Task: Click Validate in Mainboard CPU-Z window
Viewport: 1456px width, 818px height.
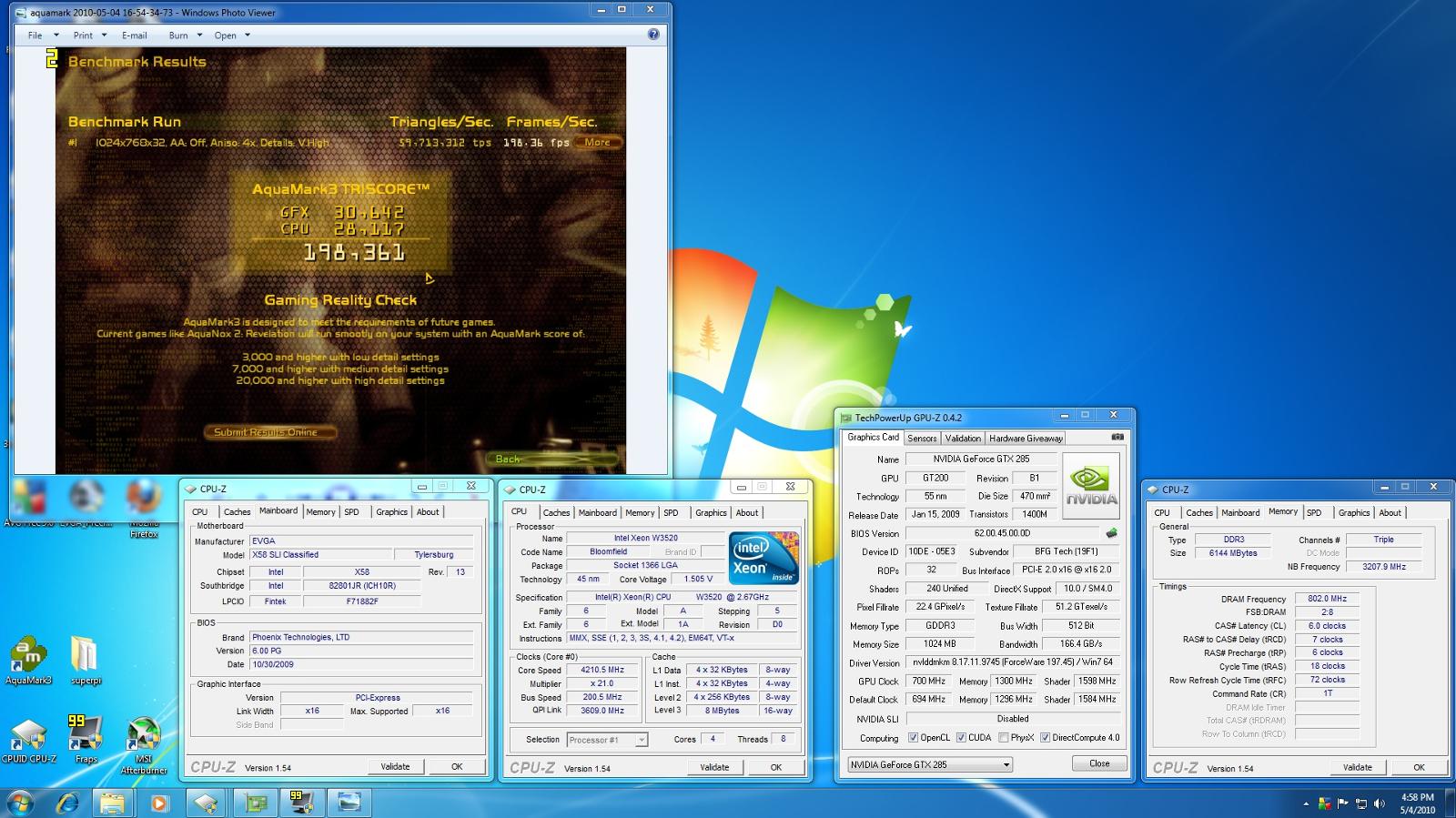Action: [x=395, y=766]
